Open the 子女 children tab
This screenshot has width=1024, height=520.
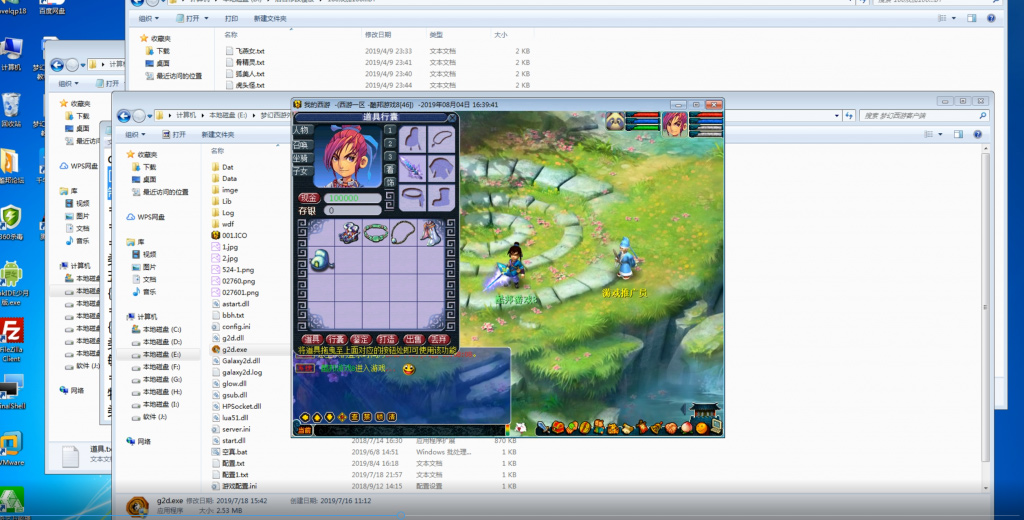(301, 172)
